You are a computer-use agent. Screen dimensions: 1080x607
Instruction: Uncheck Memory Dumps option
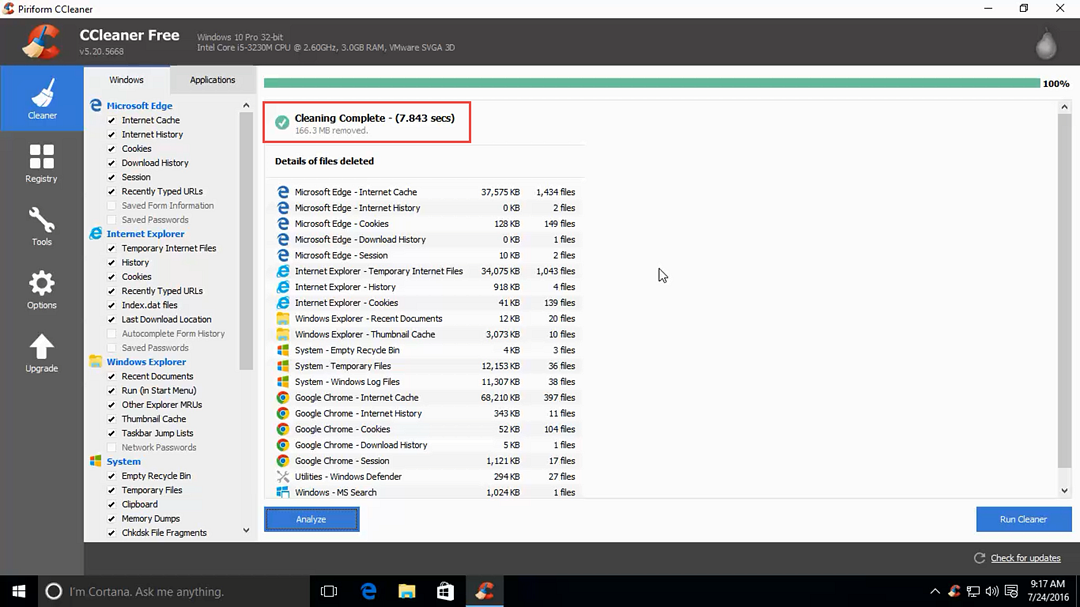(112, 519)
